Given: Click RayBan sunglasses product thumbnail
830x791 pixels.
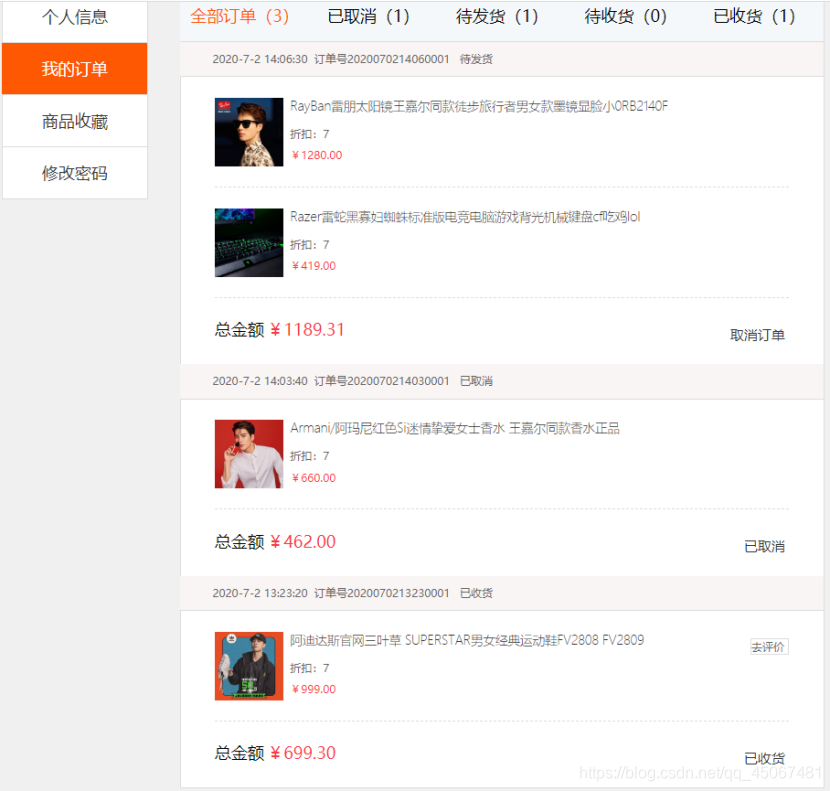Looking at the screenshot, I should tap(249, 132).
